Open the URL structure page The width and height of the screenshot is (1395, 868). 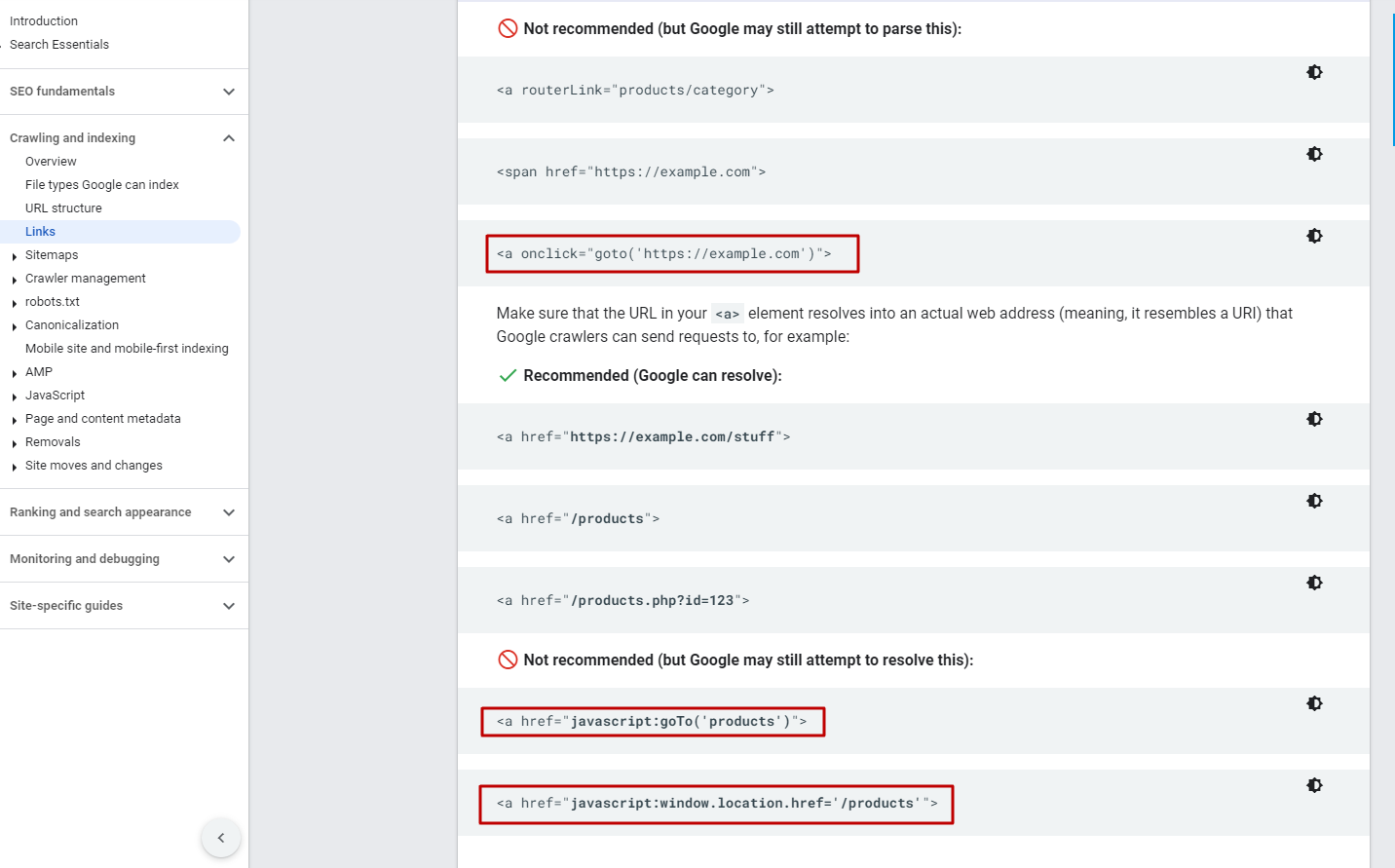coord(63,208)
